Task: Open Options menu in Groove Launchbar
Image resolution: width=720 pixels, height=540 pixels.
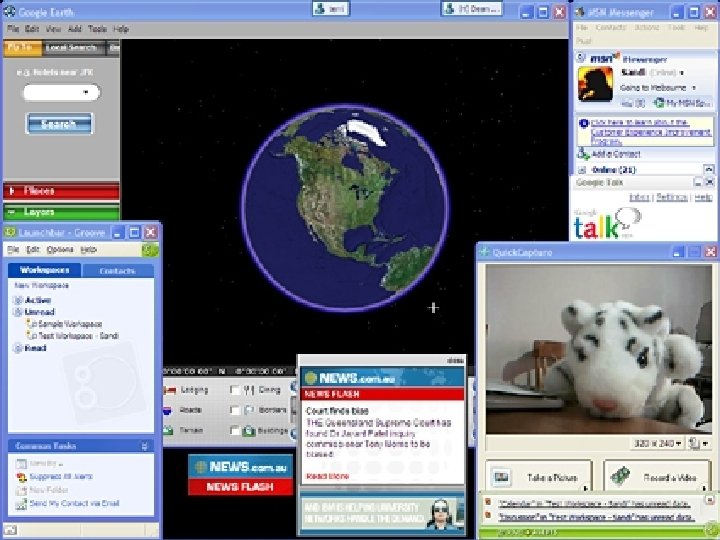Action: tap(60, 249)
